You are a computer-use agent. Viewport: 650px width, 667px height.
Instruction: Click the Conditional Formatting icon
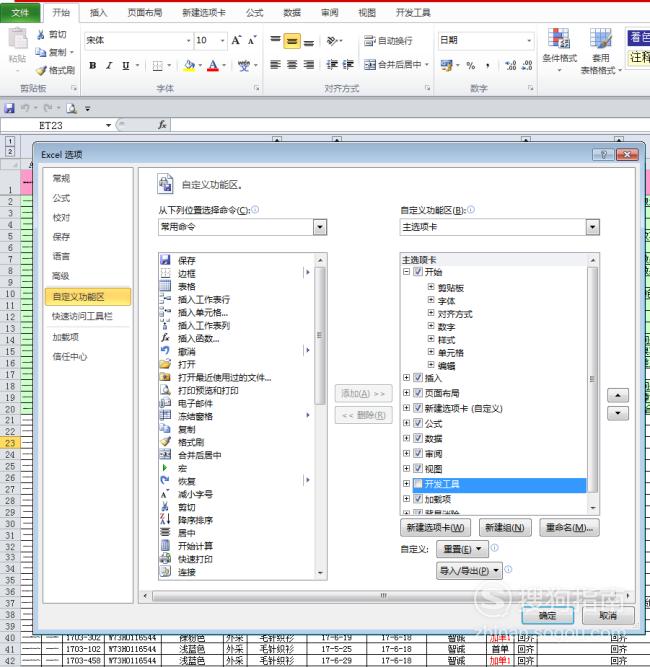(x=559, y=39)
